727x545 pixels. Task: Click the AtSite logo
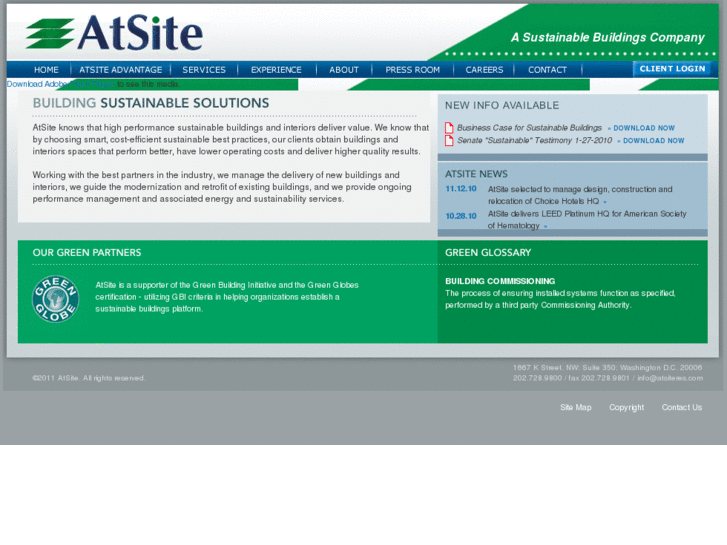tap(114, 33)
